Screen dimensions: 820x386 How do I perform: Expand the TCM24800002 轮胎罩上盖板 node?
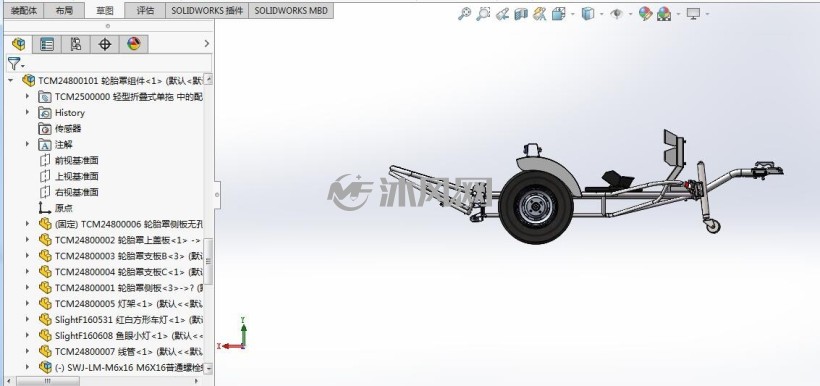[x=27, y=240]
